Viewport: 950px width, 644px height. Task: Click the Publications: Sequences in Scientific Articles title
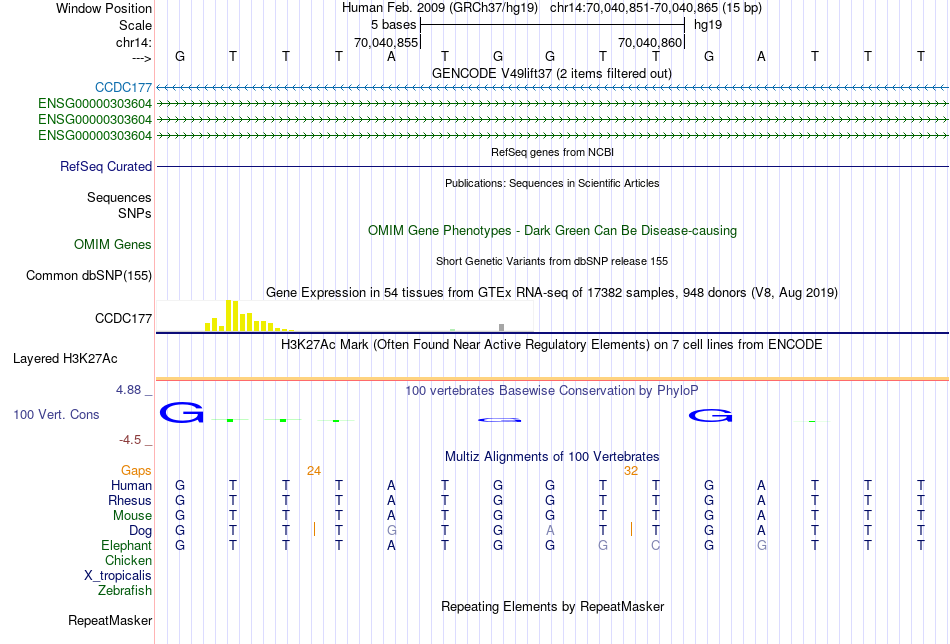click(552, 183)
